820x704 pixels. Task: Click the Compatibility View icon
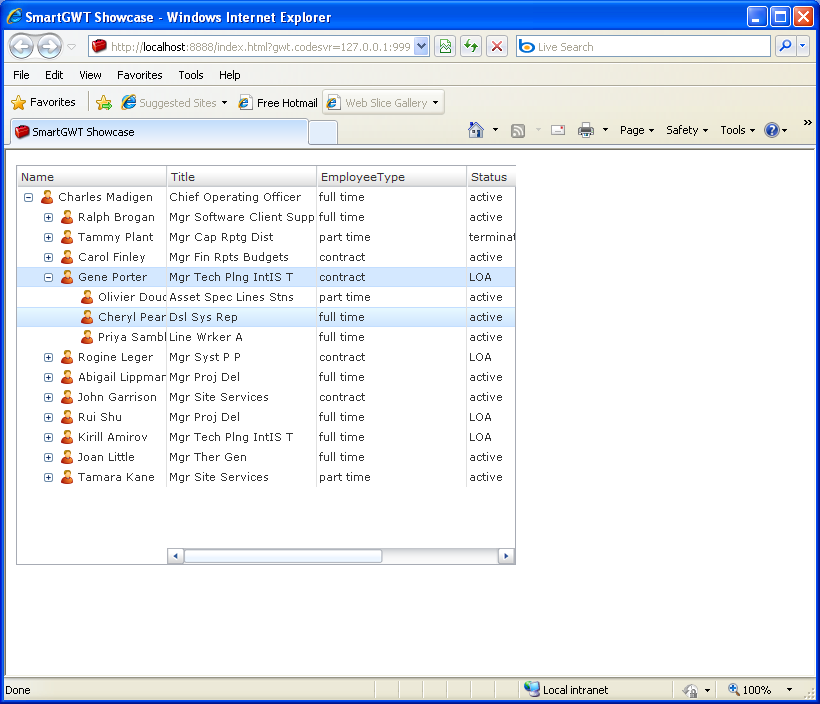445,47
